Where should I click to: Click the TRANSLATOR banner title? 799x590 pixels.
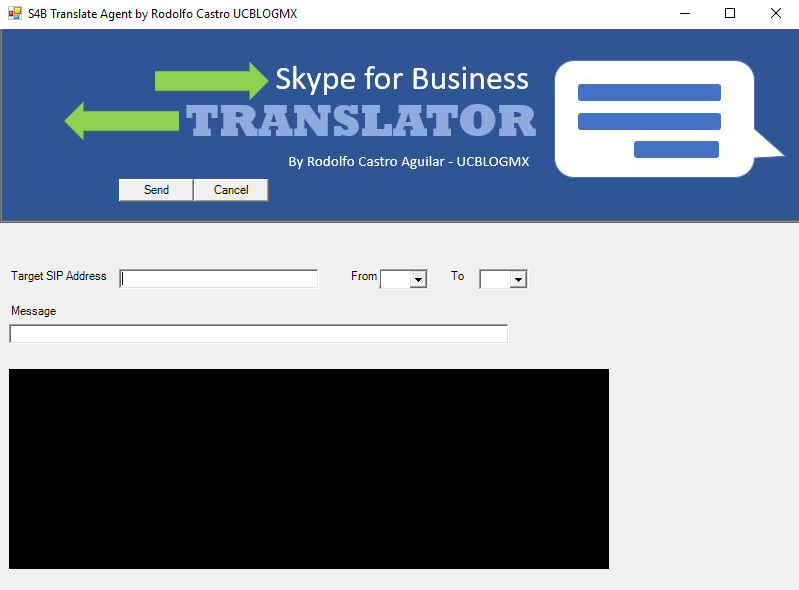point(361,121)
